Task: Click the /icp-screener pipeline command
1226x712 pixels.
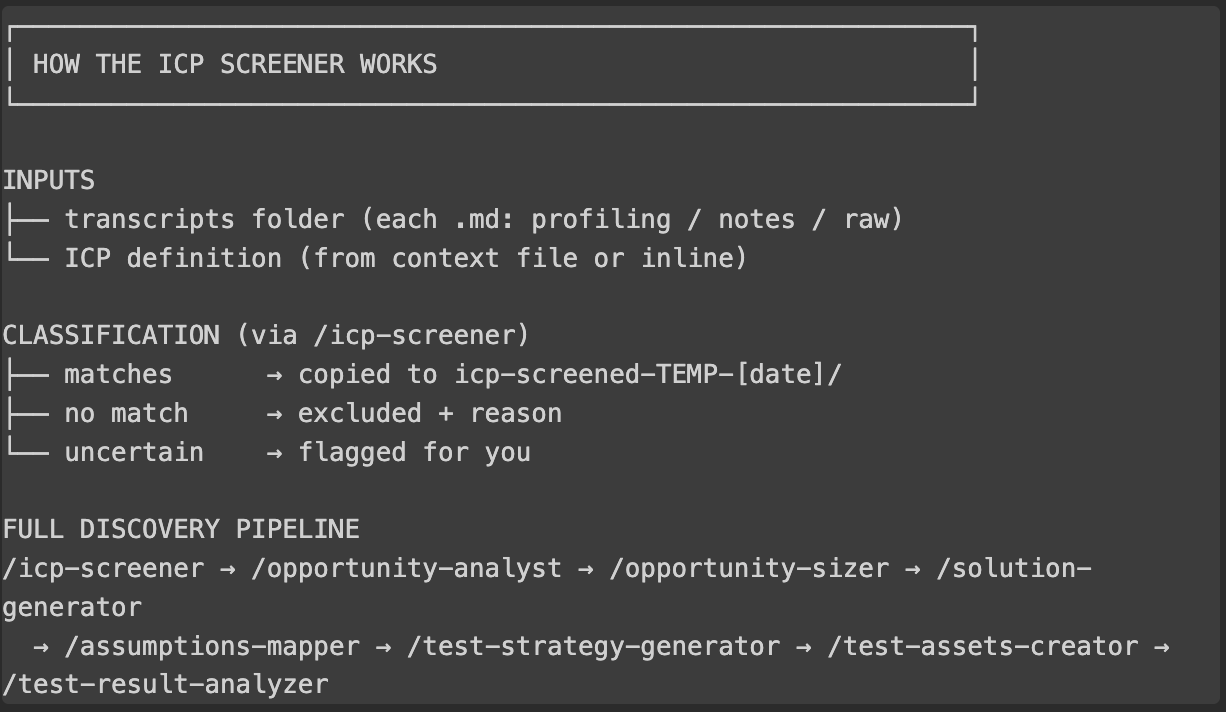Action: point(103,568)
